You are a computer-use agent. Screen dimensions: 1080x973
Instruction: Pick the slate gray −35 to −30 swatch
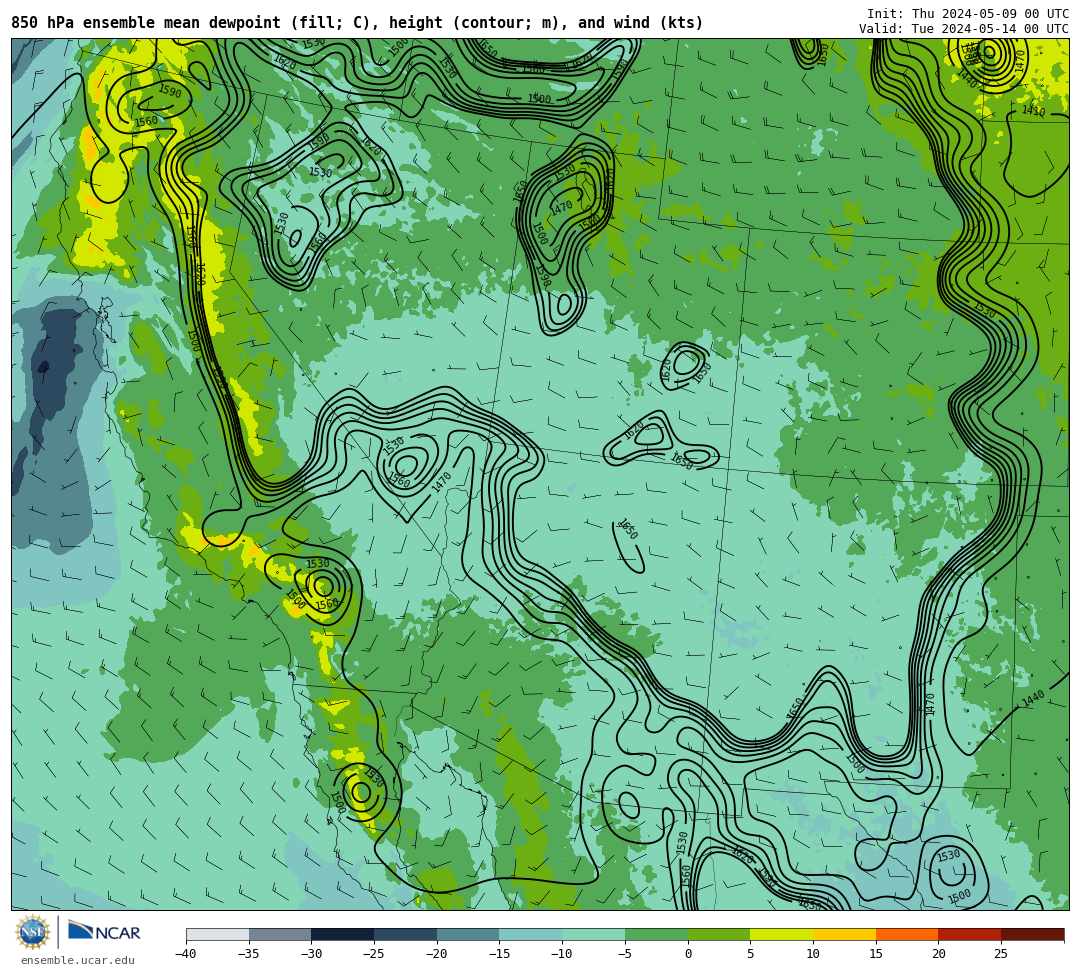pos(280,934)
